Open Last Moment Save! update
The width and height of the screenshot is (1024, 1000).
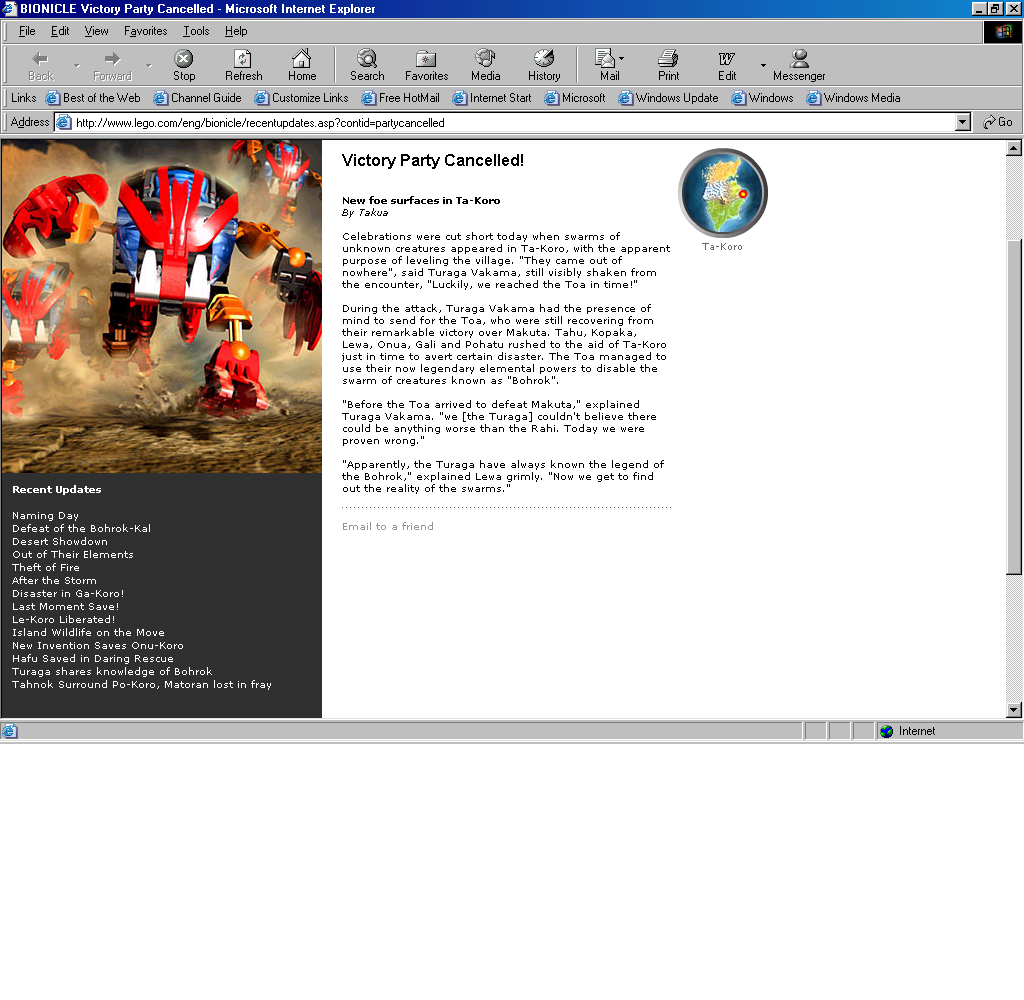(65, 607)
